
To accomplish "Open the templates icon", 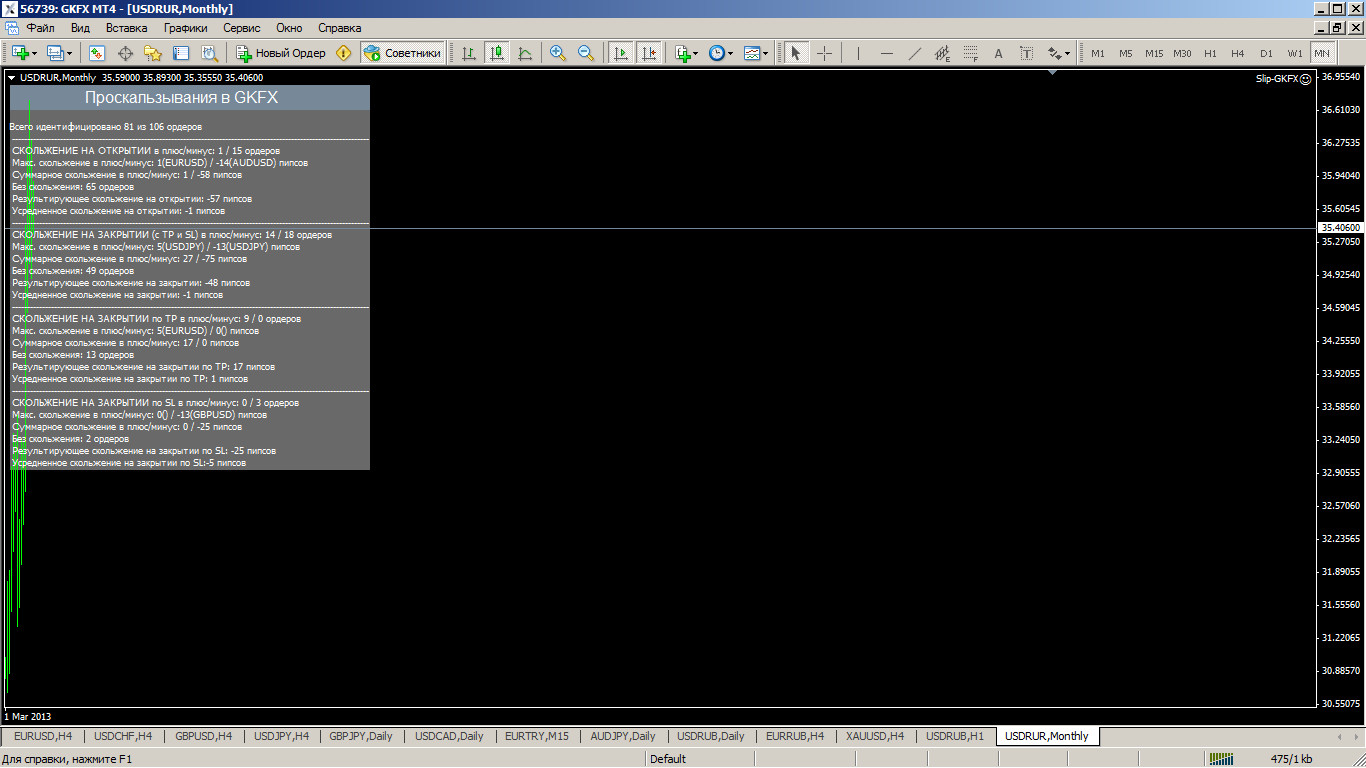I will click(752, 53).
